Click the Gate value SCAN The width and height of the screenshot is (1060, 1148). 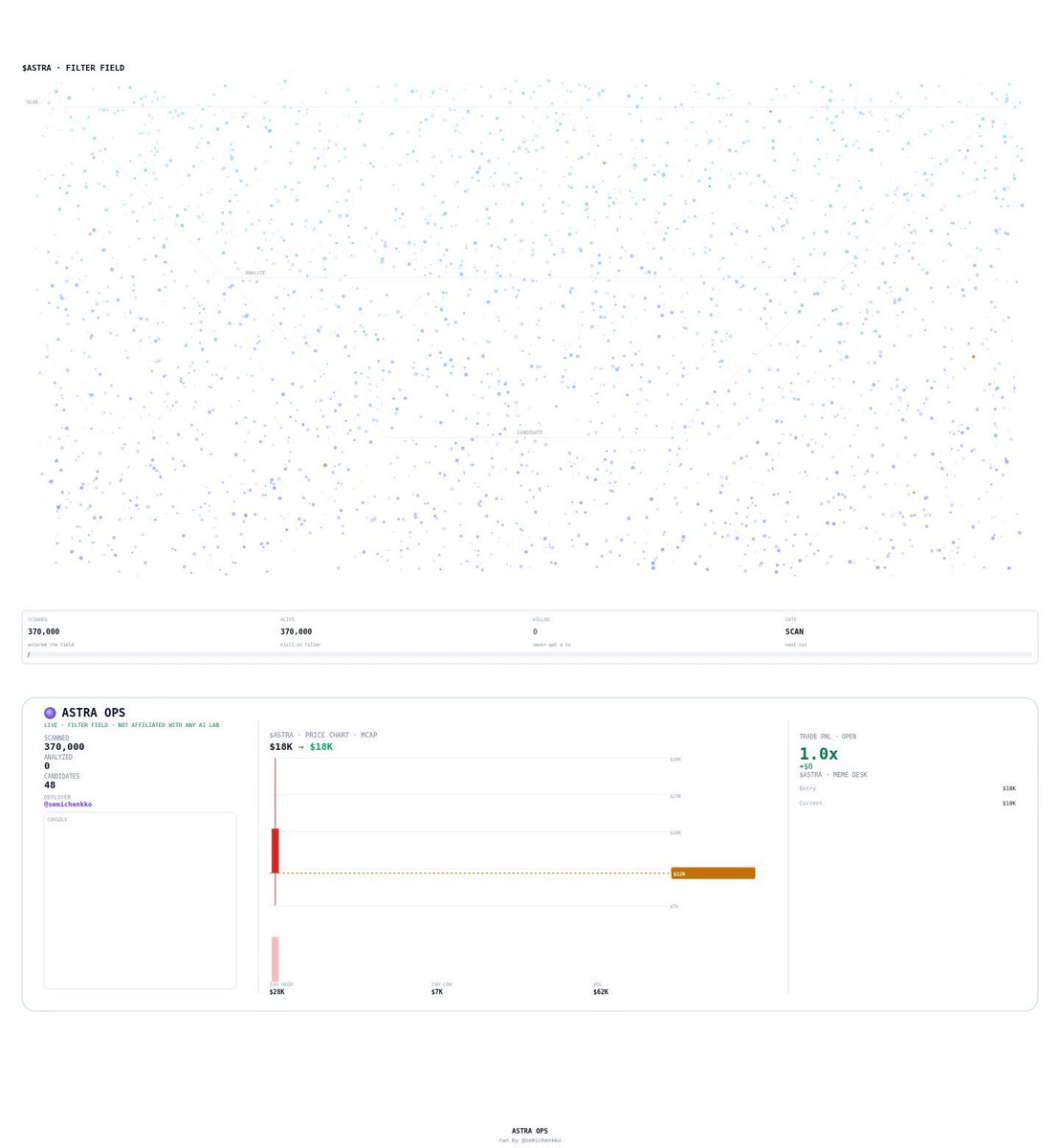tap(794, 631)
